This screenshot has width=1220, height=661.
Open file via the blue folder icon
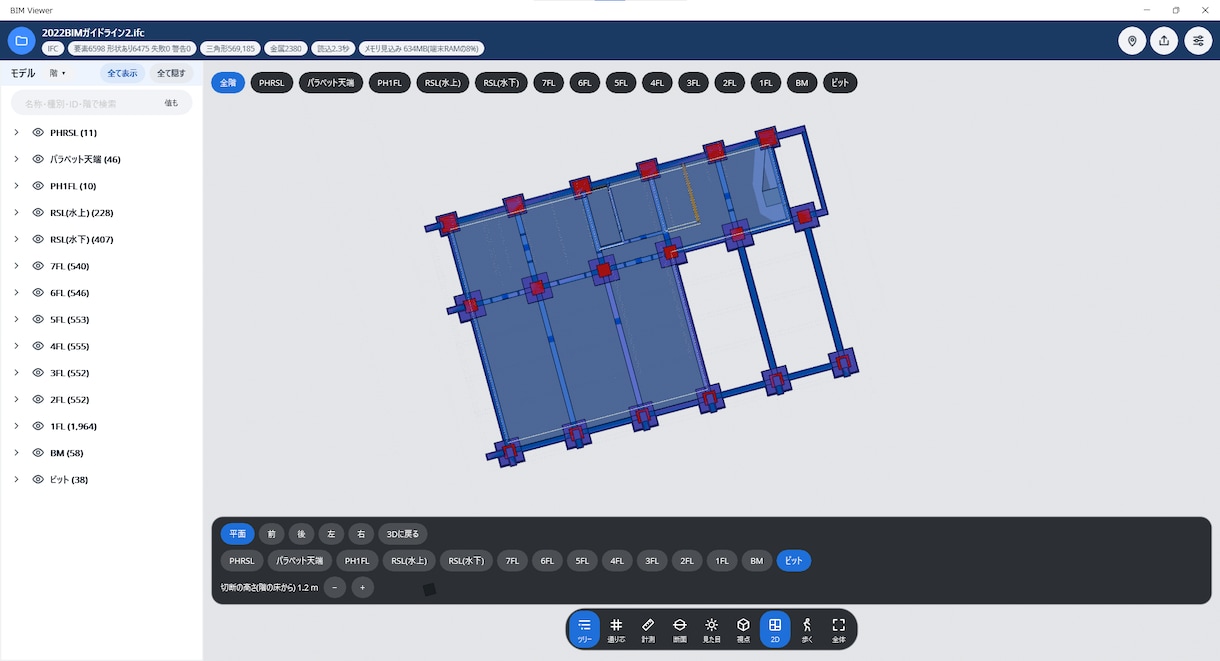21,41
